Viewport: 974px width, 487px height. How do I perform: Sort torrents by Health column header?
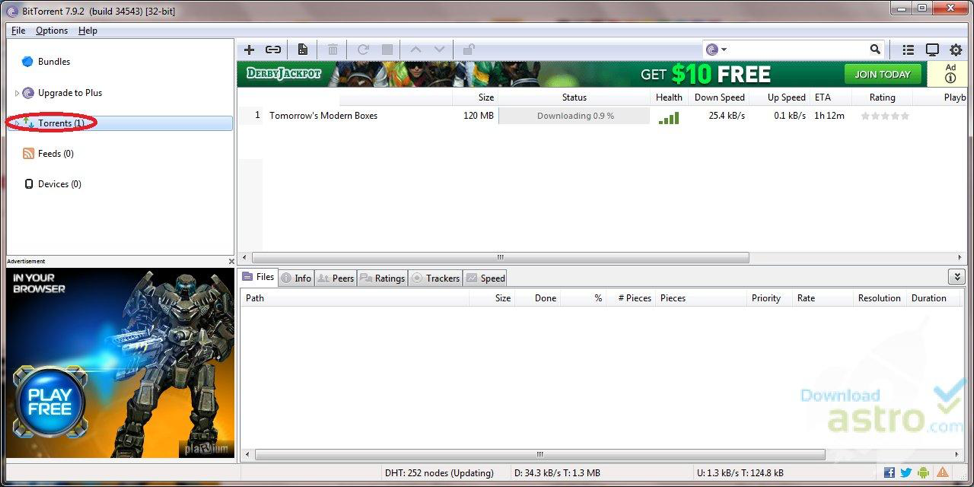[669, 97]
